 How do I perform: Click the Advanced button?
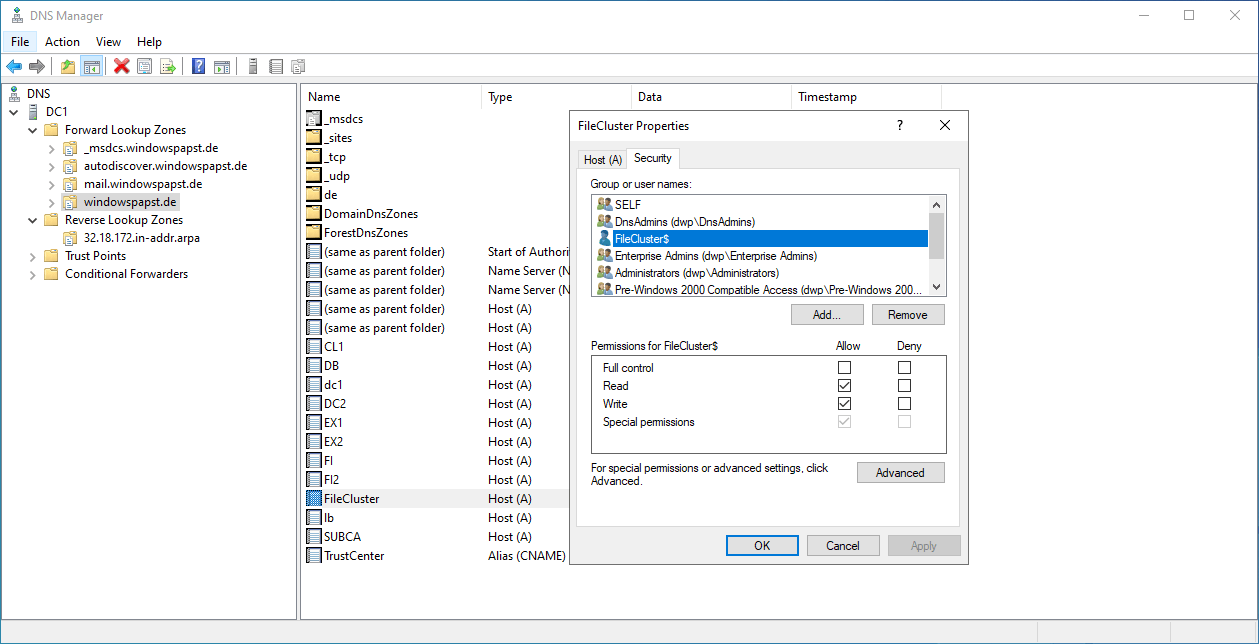(900, 473)
